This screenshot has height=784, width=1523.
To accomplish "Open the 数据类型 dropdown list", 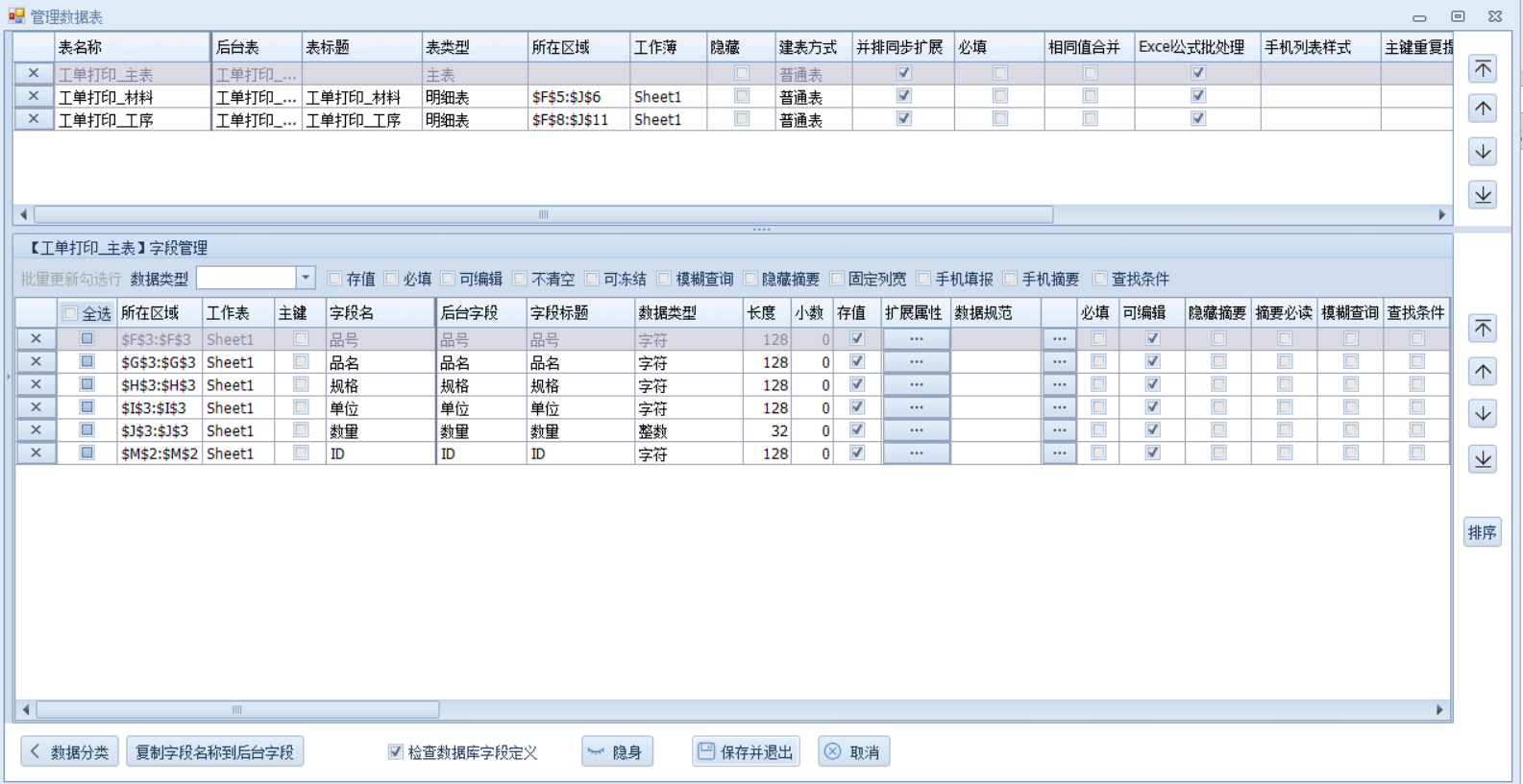I will 306,279.
